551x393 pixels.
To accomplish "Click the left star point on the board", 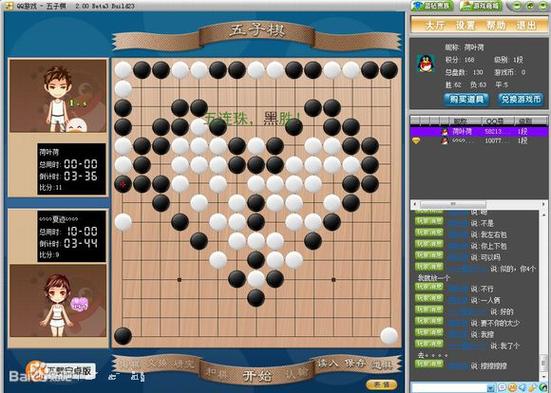I will pyautogui.click(x=180, y=280).
